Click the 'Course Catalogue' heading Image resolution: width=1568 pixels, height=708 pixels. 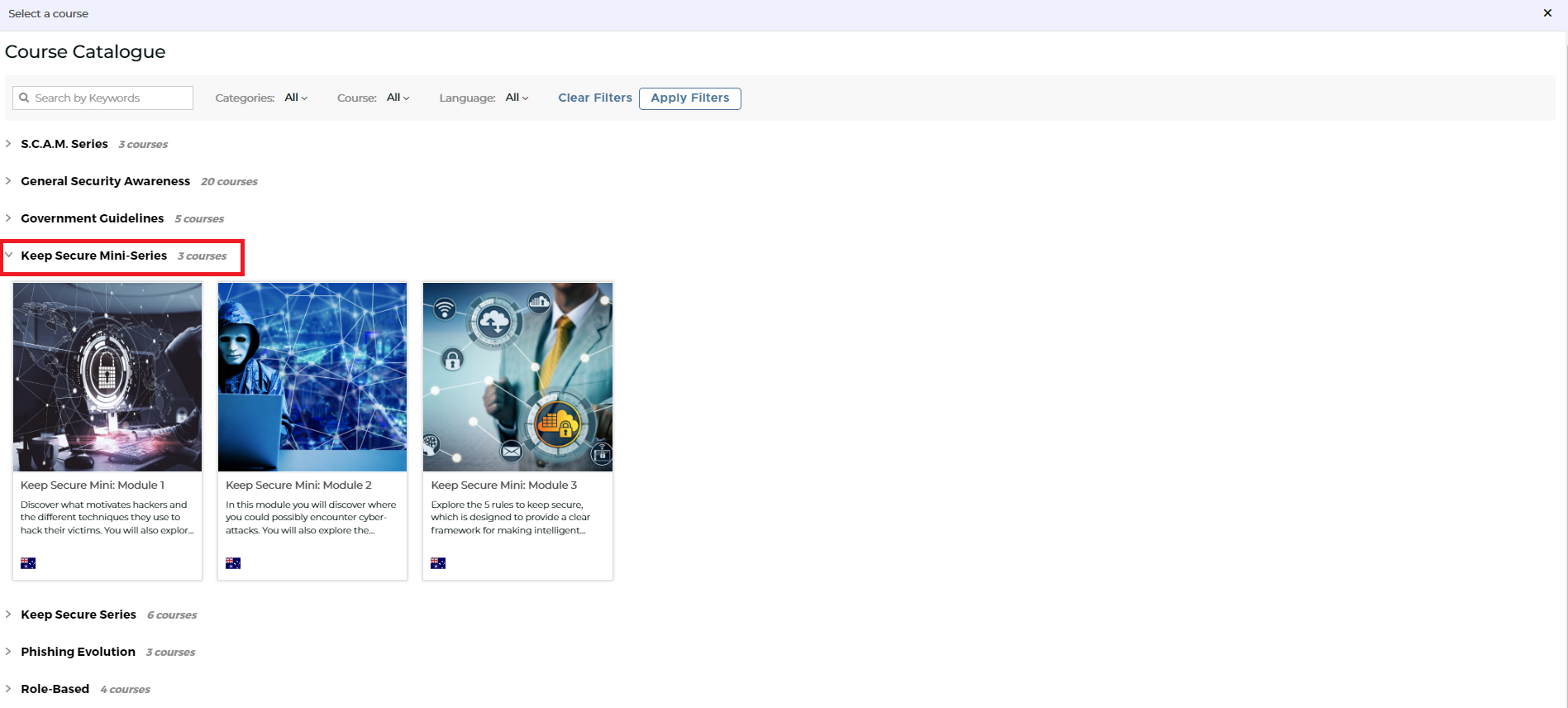tap(85, 51)
